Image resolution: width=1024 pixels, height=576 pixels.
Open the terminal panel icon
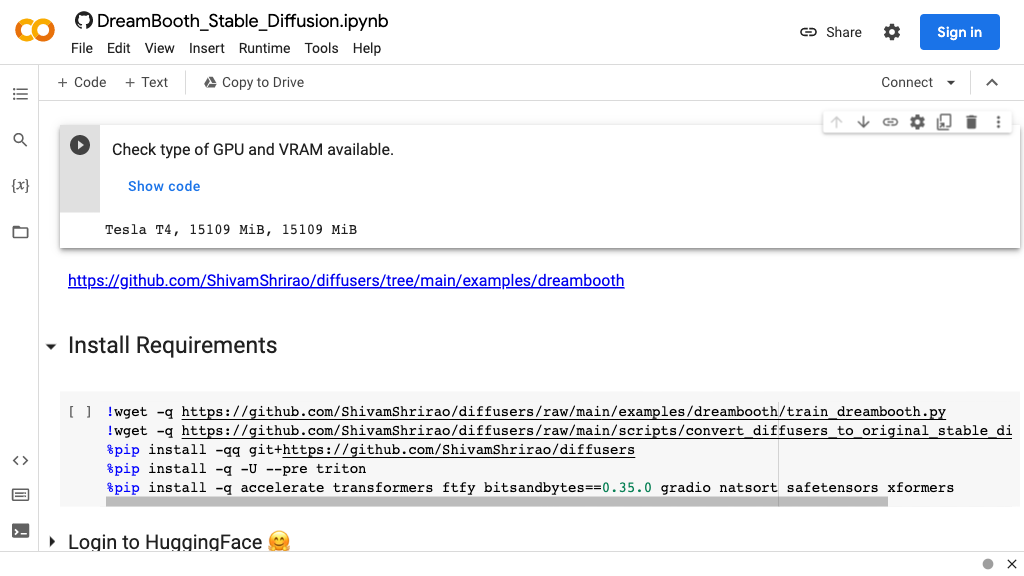pos(20,530)
